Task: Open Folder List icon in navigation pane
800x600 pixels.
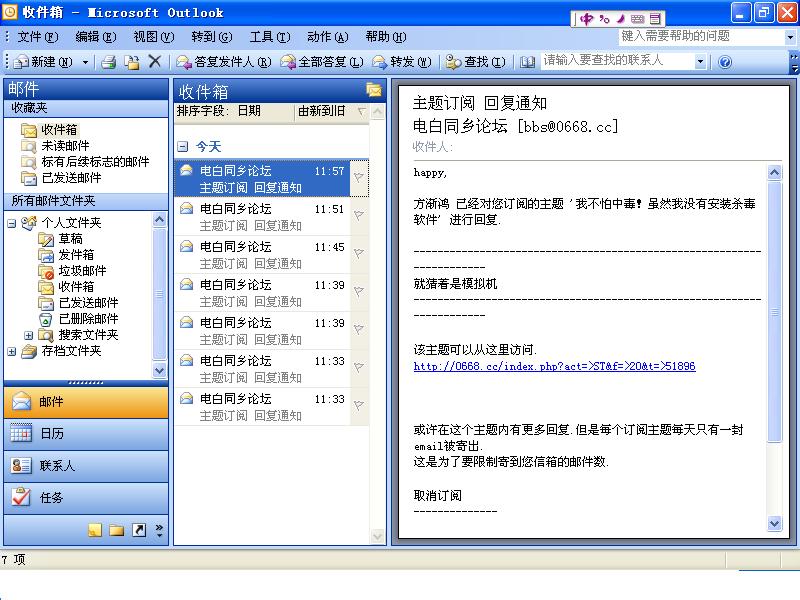Action: pos(116,530)
